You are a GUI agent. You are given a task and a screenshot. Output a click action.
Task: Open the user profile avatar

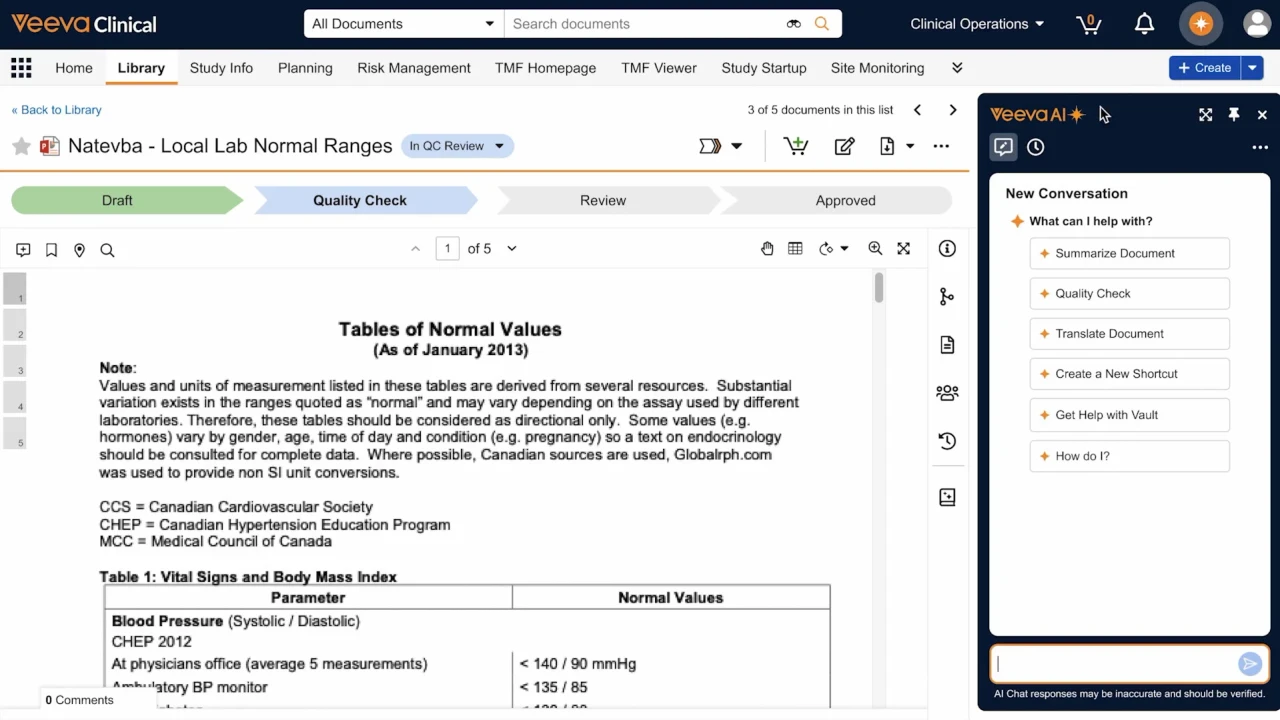click(x=1257, y=24)
